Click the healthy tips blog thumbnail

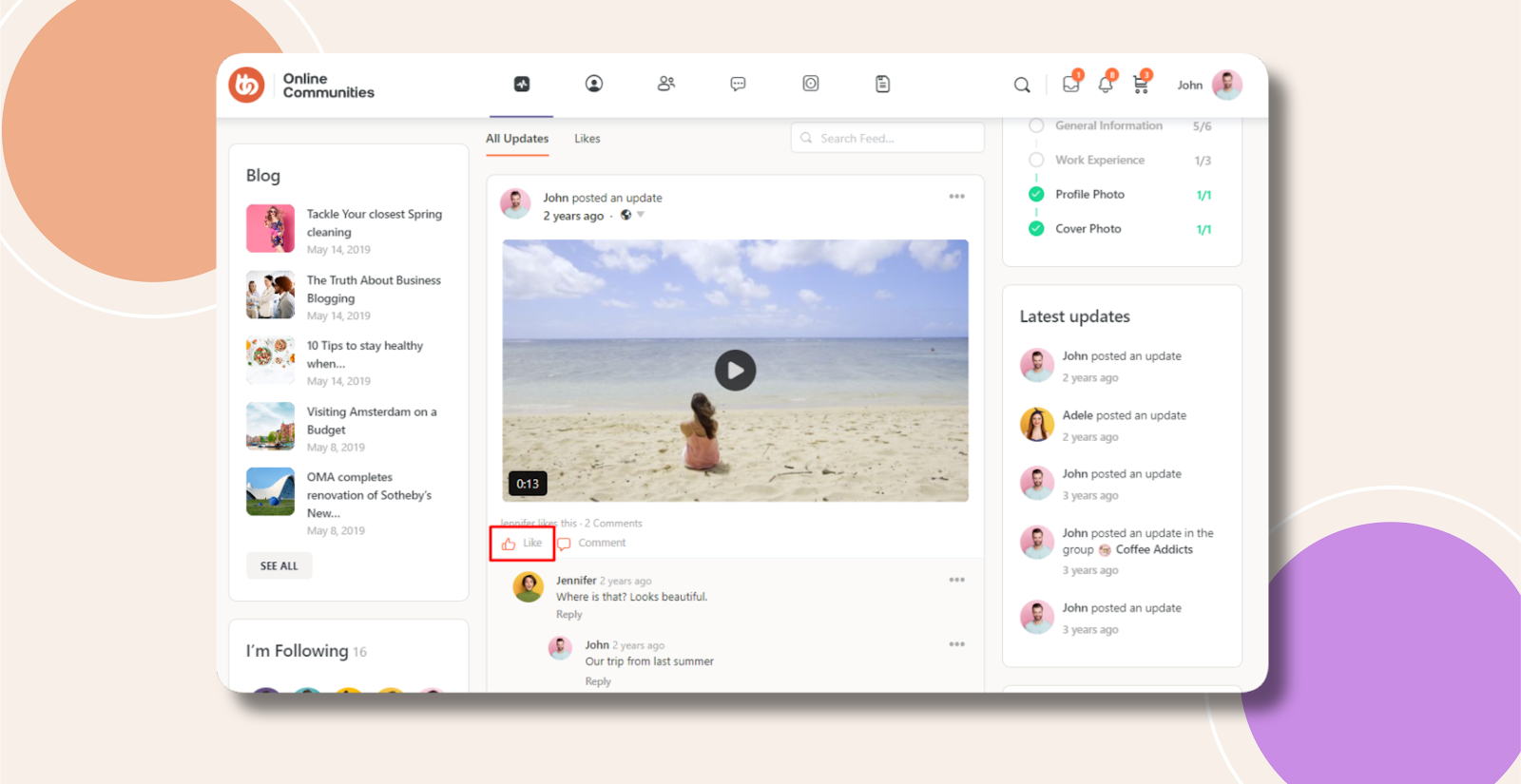coord(270,360)
